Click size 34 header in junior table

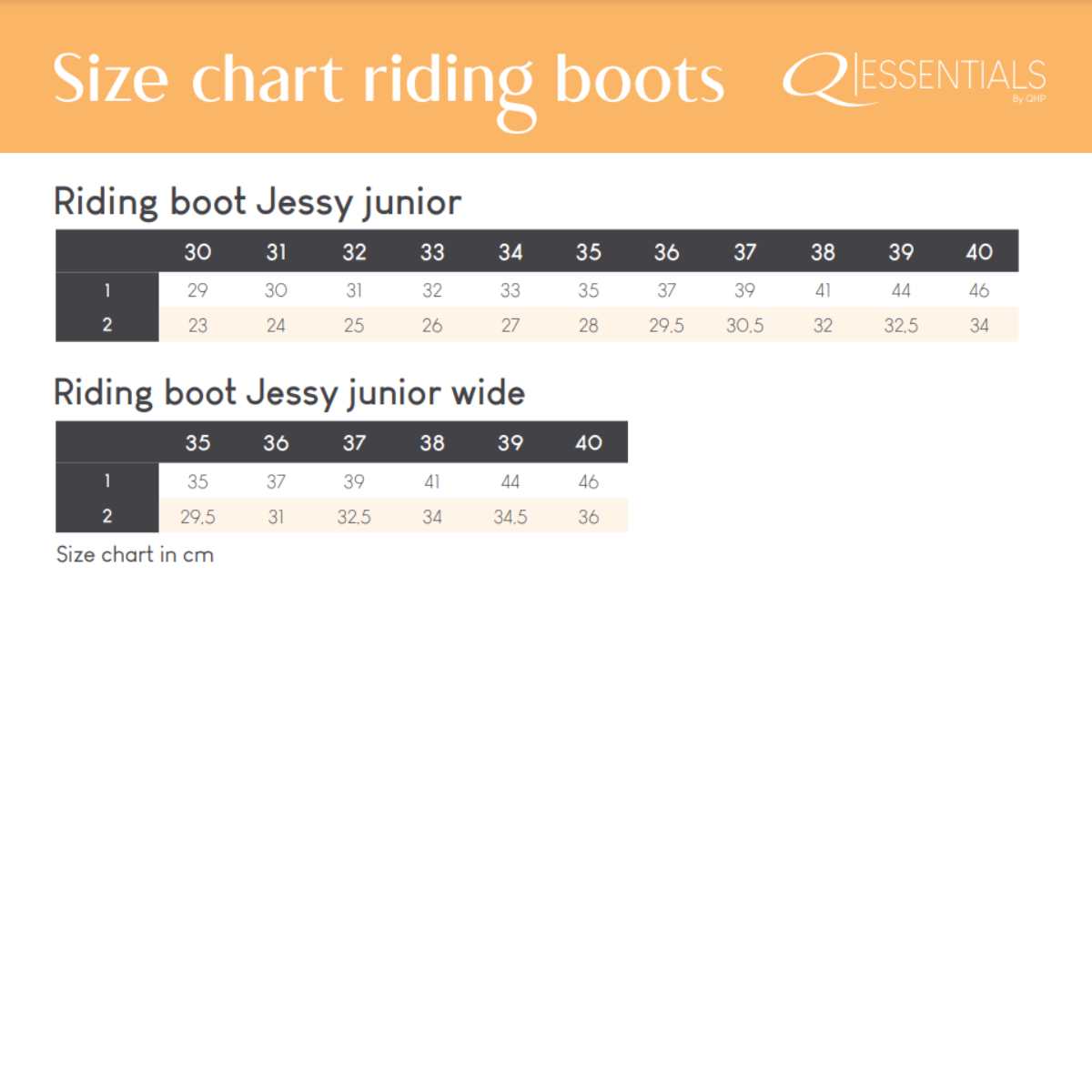[511, 252]
